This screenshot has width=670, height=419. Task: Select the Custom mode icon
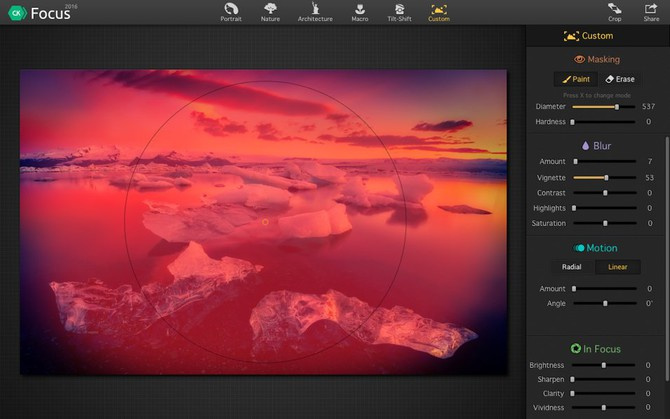[x=439, y=12]
